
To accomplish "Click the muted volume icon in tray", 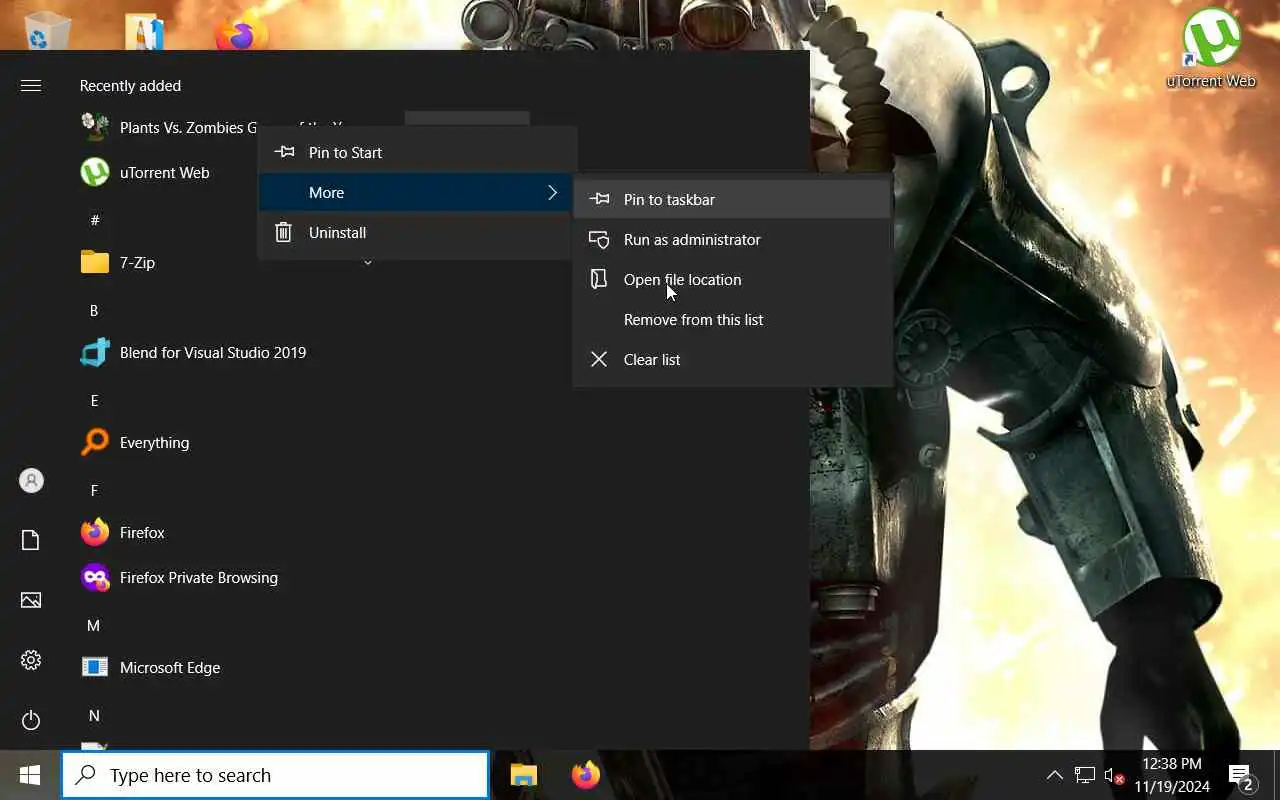I will pos(1114,775).
